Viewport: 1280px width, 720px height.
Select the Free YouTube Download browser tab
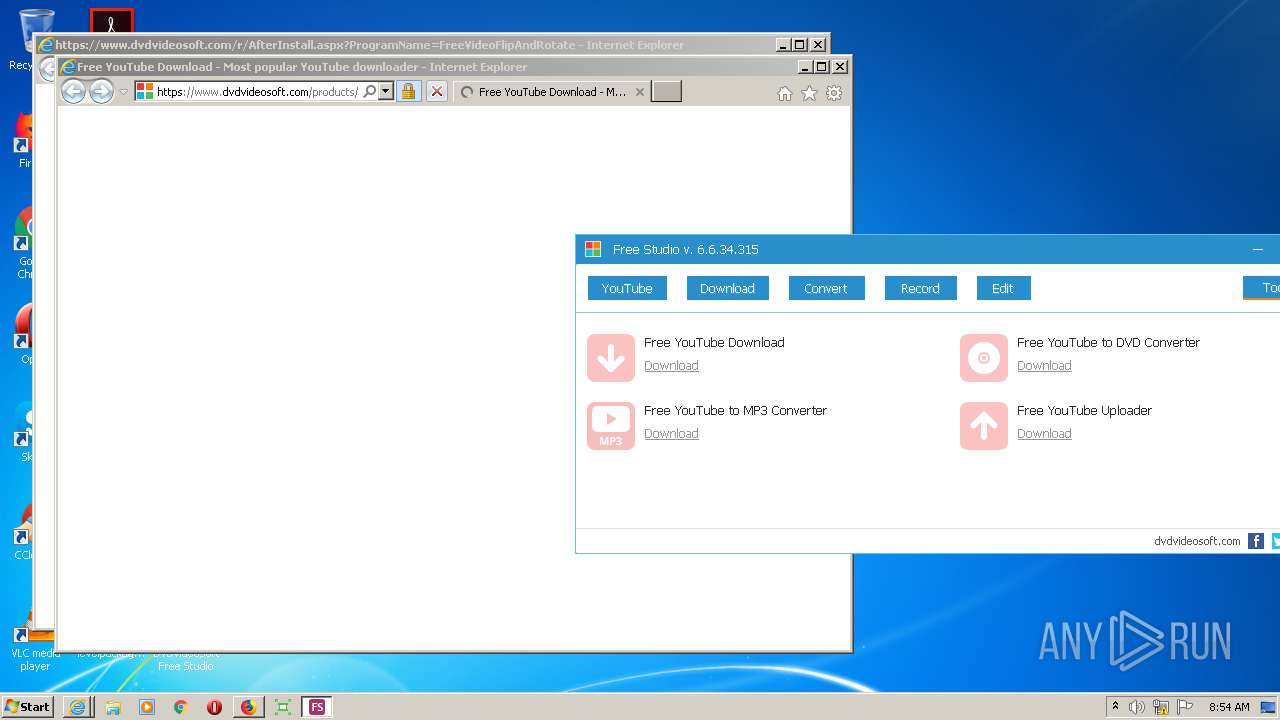pyautogui.click(x=552, y=92)
